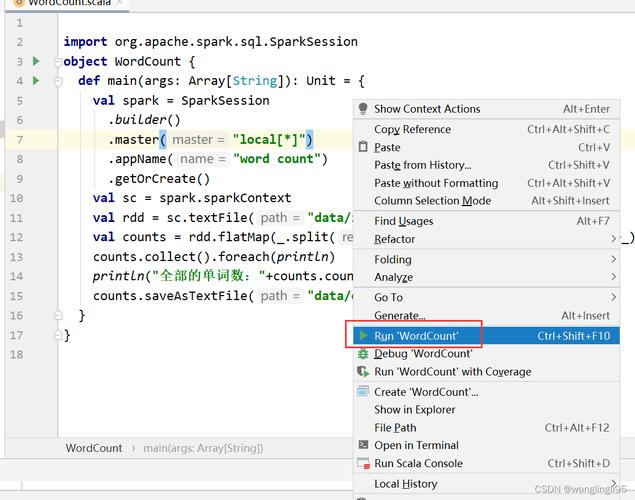Viewport: 635px width, 500px height.
Task: Click the Paste clipboard icon
Action: tap(363, 147)
